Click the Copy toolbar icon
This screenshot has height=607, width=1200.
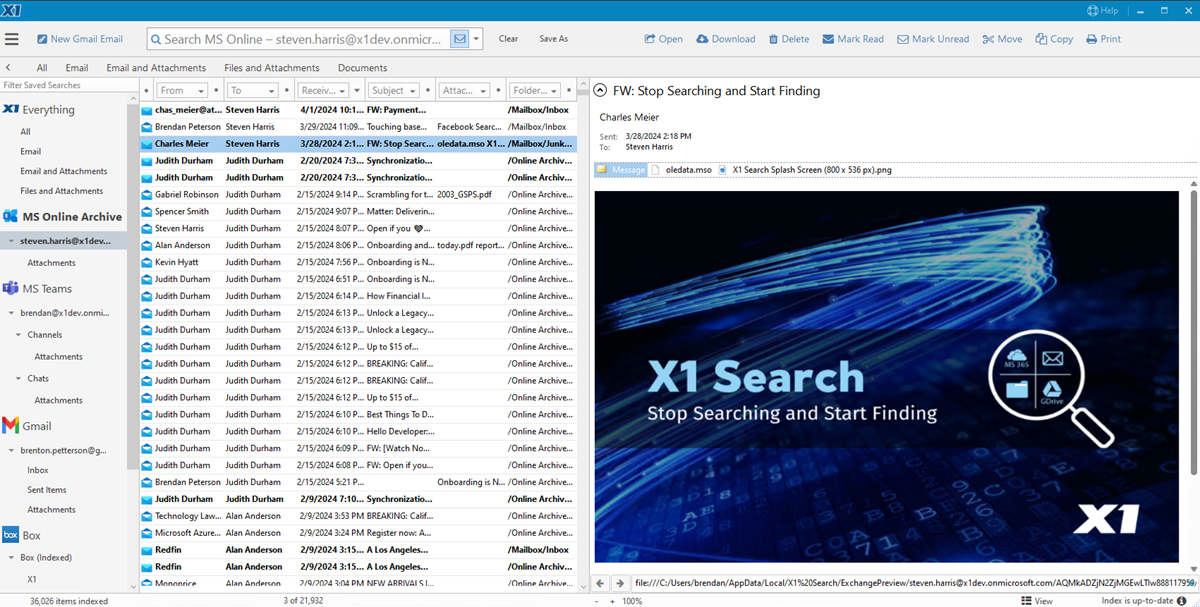coord(1041,39)
